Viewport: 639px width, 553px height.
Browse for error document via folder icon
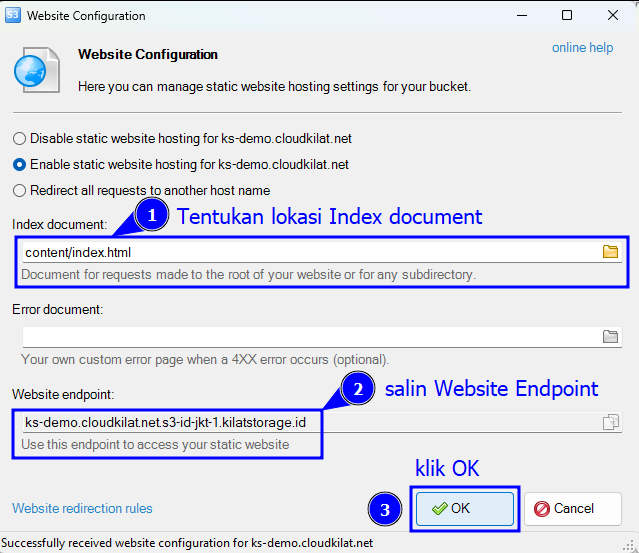pos(610,337)
